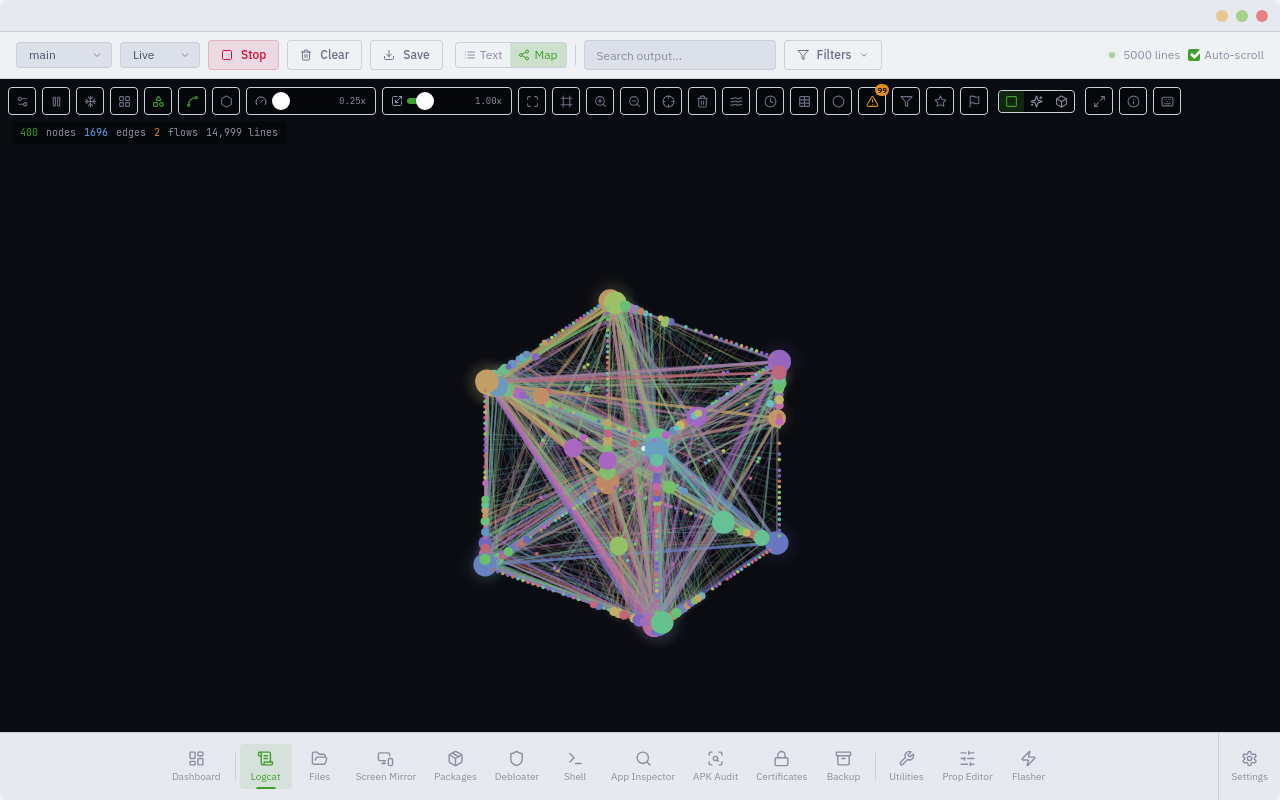
Task: Open the warnings icon with 99 badge
Action: click(872, 101)
